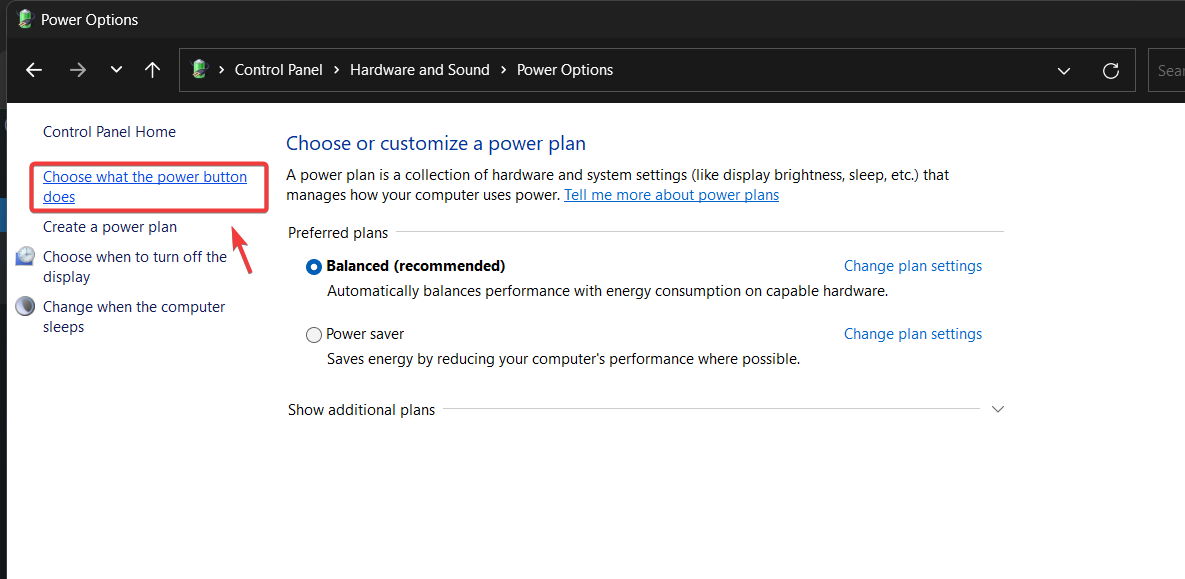The width and height of the screenshot is (1185, 579).
Task: Click the battery icon in address bar
Action: point(199,70)
